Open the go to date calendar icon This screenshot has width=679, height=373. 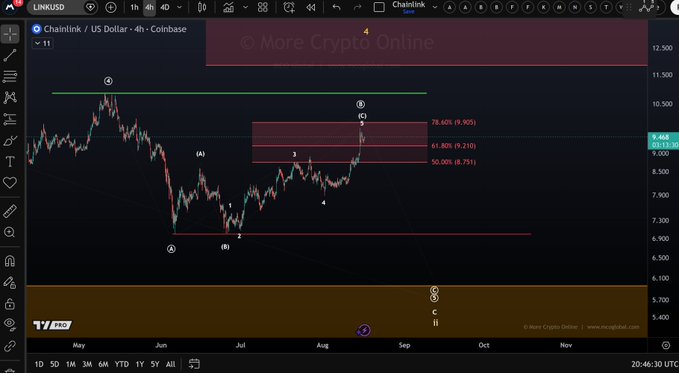pos(194,364)
